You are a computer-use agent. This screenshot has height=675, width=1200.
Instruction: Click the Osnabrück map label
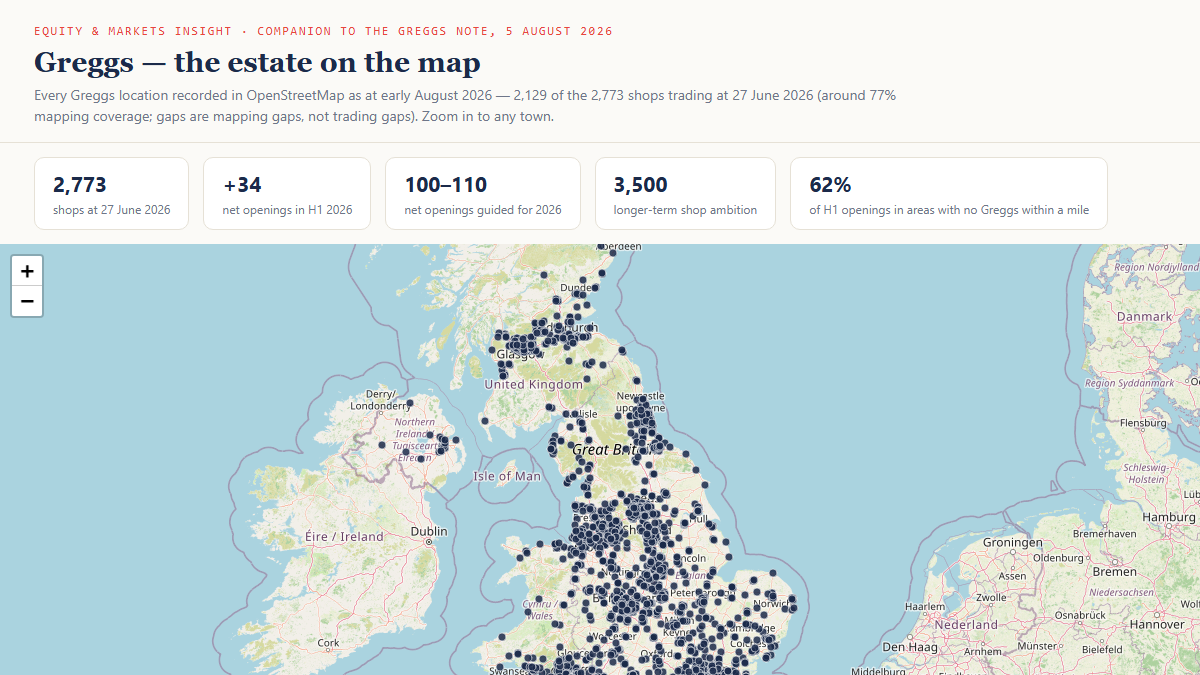1079,614
